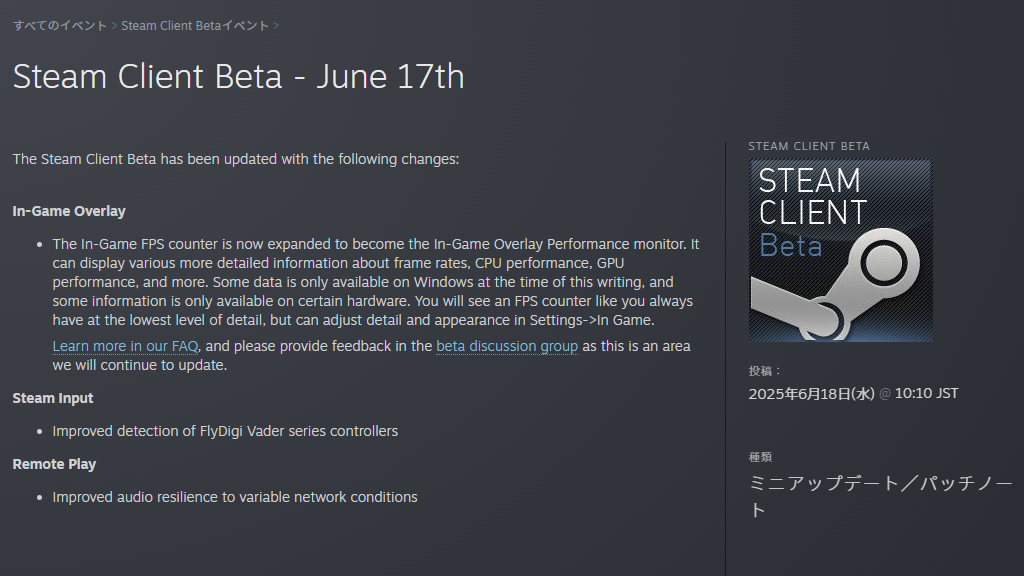Click the "In-Game Overlay" section heading
This screenshot has height=576, width=1024.
[69, 211]
